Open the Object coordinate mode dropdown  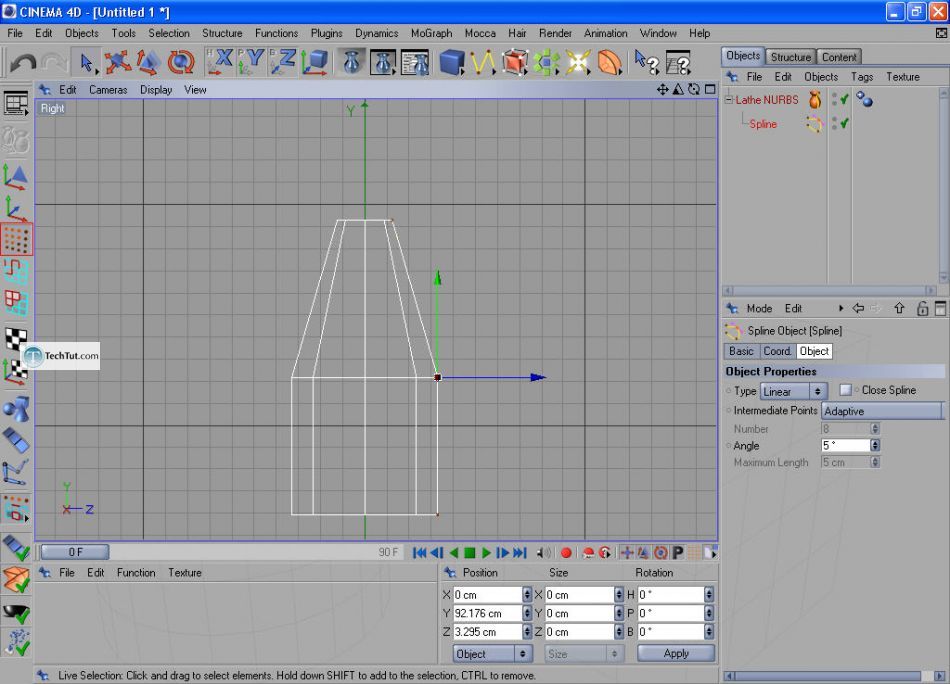pos(493,654)
